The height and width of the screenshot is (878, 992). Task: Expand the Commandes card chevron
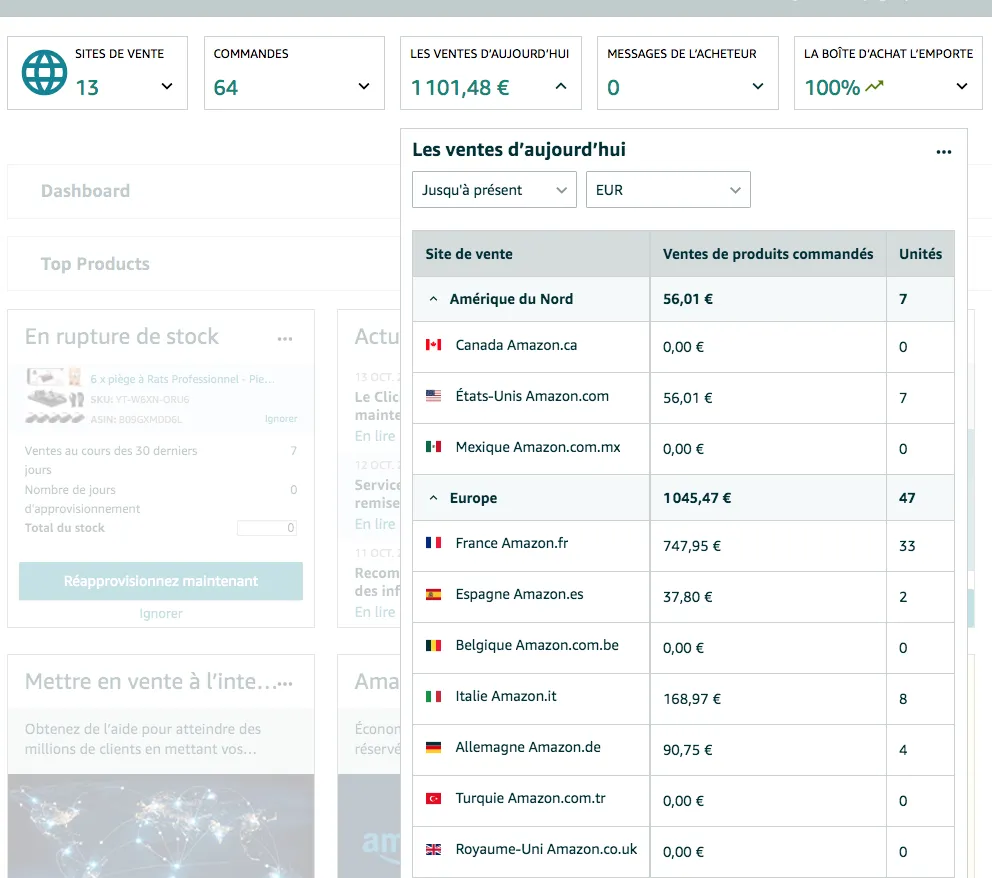click(x=364, y=87)
